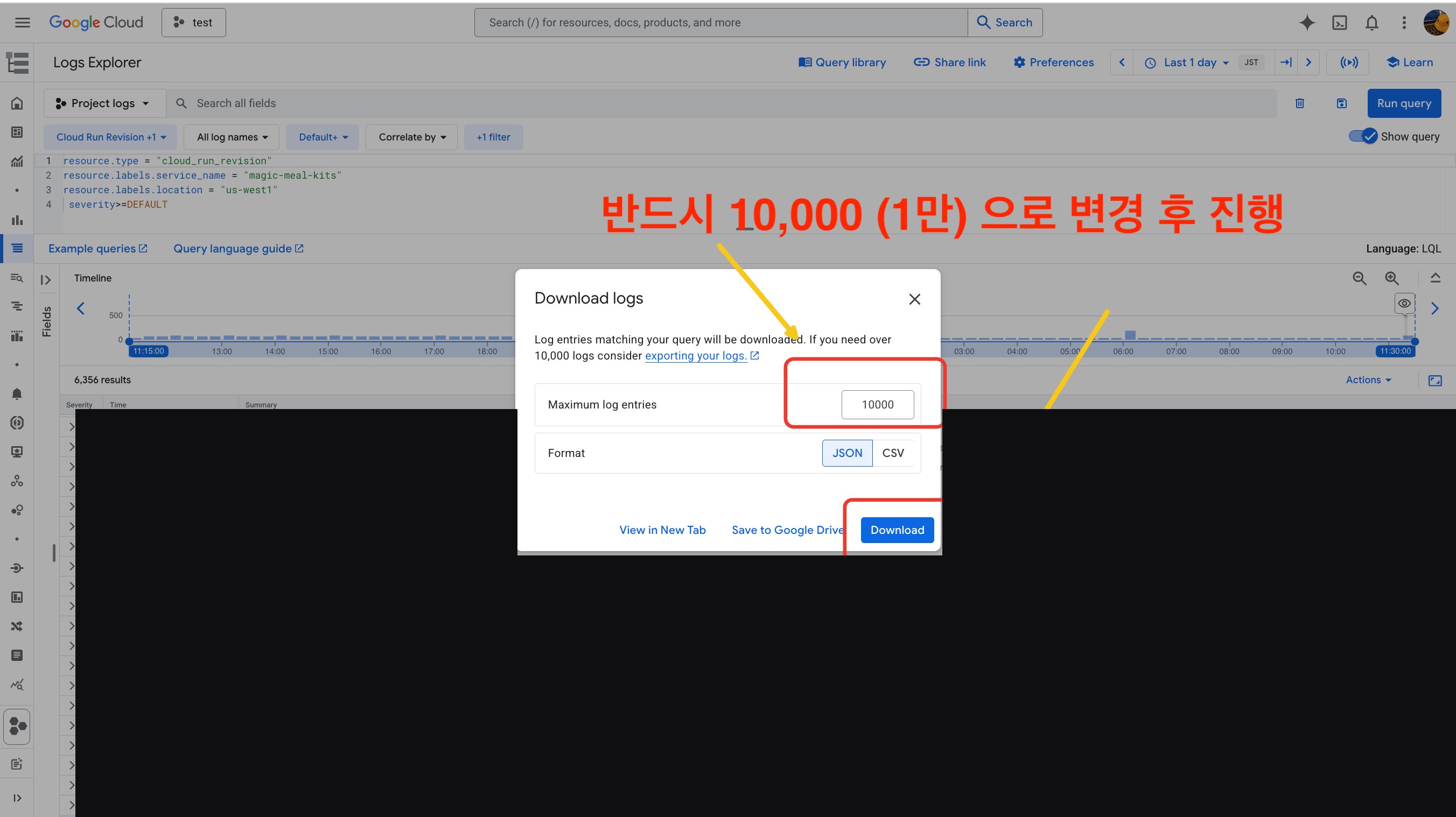This screenshot has width=1456, height=817.
Task: Open the main navigation hamburger menu
Action: click(x=22, y=23)
